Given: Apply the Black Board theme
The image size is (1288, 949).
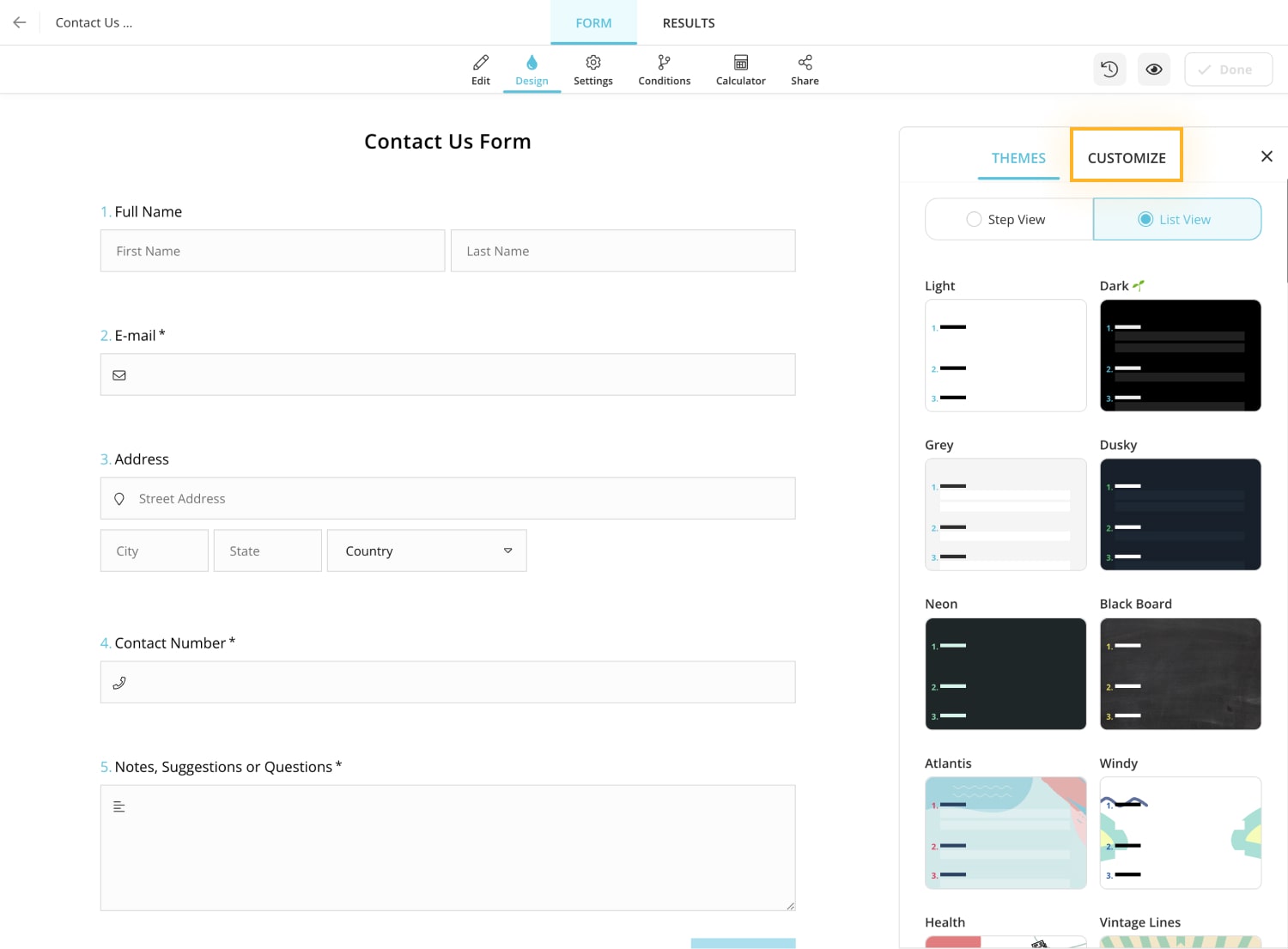Looking at the screenshot, I should tap(1181, 674).
